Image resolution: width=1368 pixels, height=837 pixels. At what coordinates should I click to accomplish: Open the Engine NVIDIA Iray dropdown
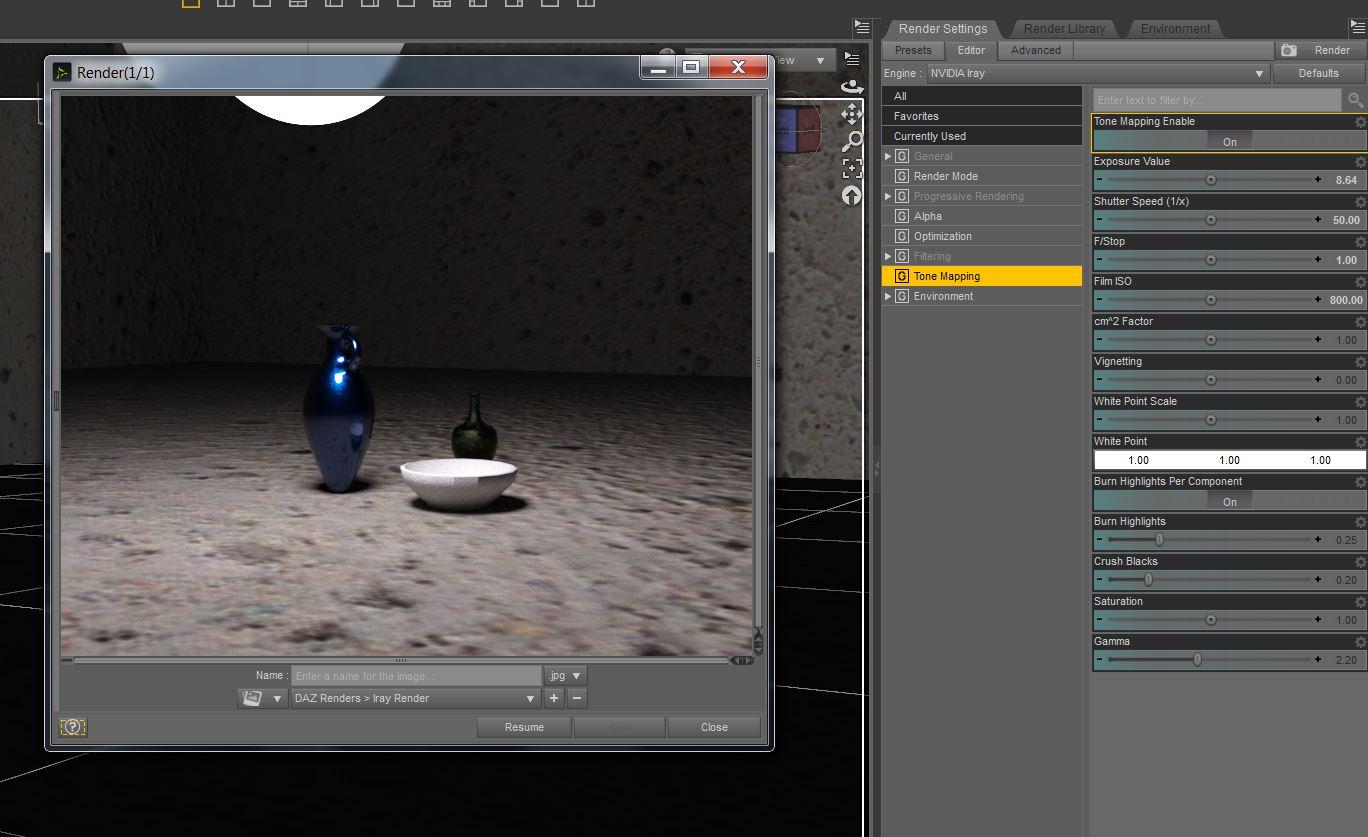click(x=1097, y=73)
